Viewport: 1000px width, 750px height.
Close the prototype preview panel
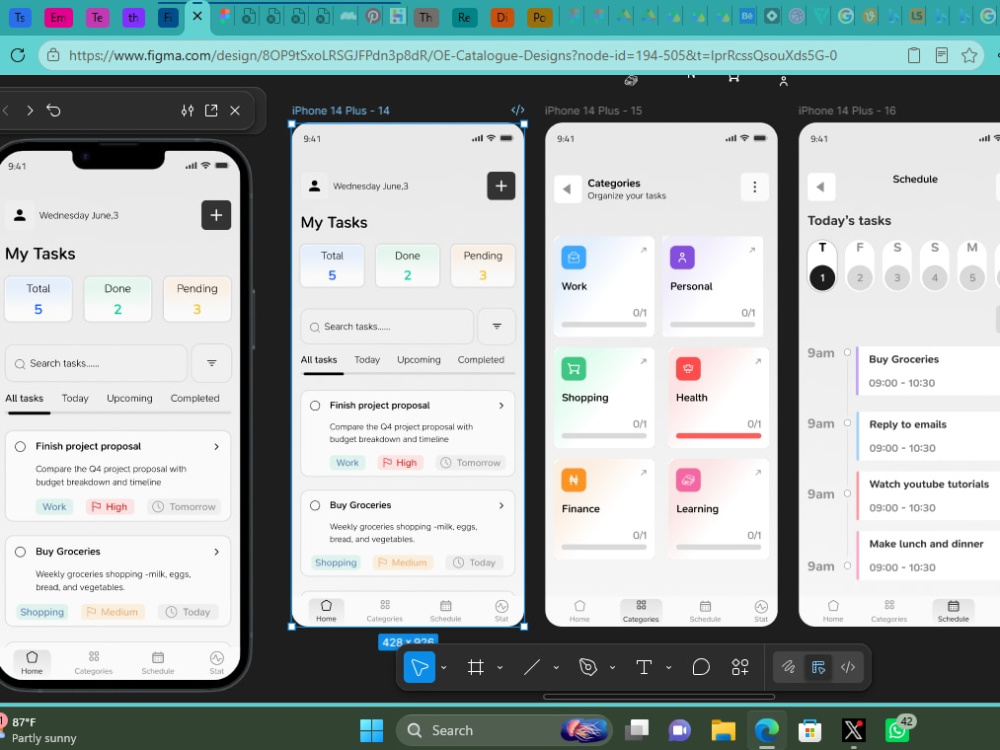(x=235, y=111)
